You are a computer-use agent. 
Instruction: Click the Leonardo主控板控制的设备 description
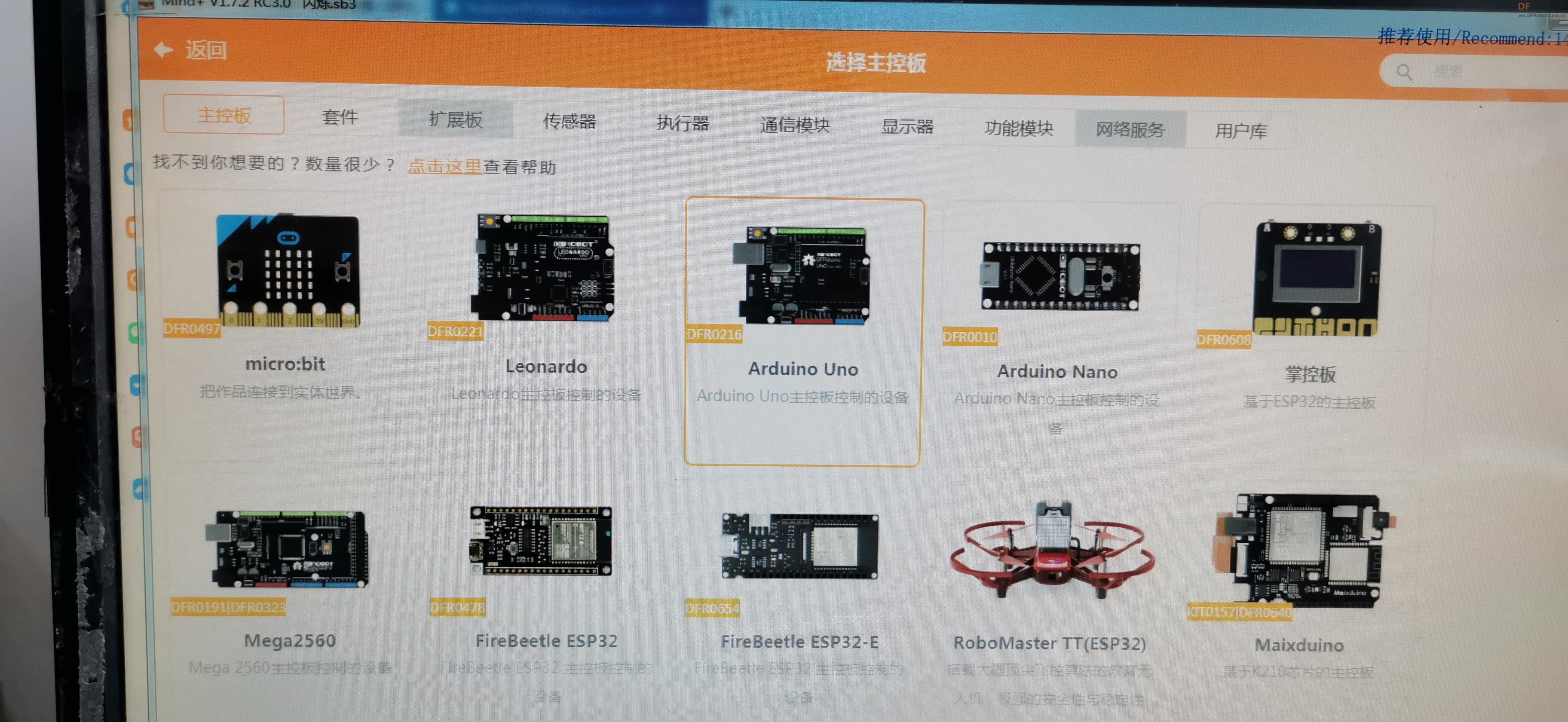[x=546, y=395]
